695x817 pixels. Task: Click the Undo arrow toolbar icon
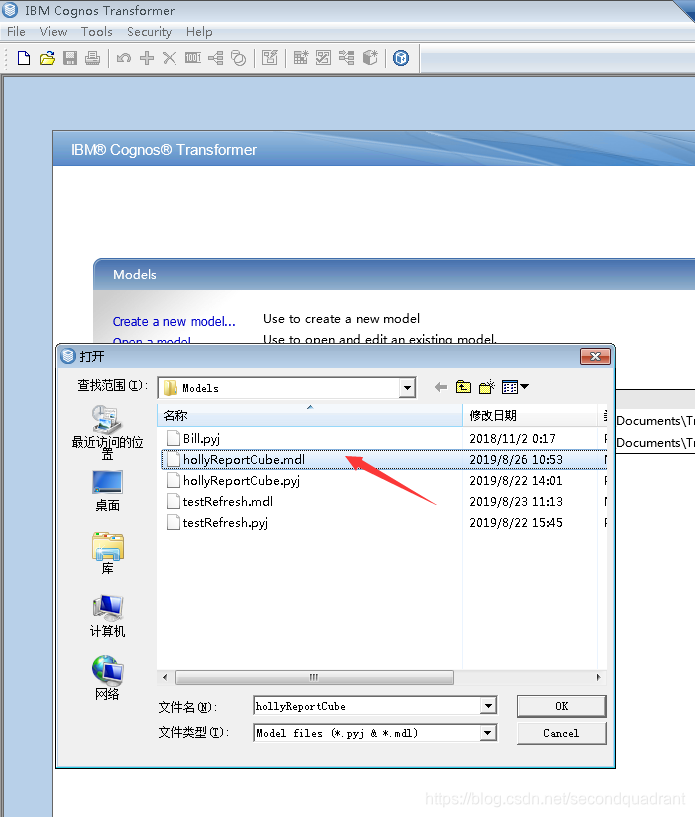[x=124, y=58]
